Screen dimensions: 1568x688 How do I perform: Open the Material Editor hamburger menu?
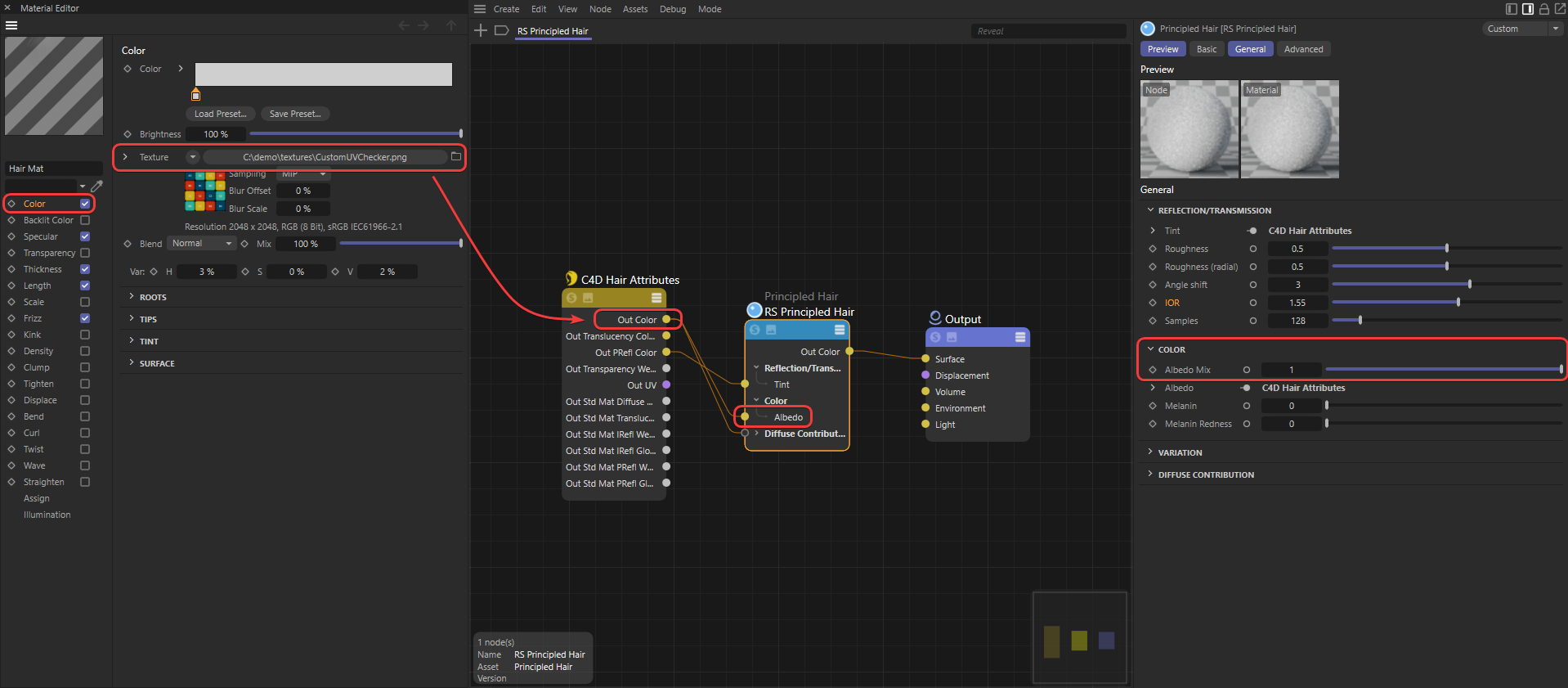click(x=11, y=25)
